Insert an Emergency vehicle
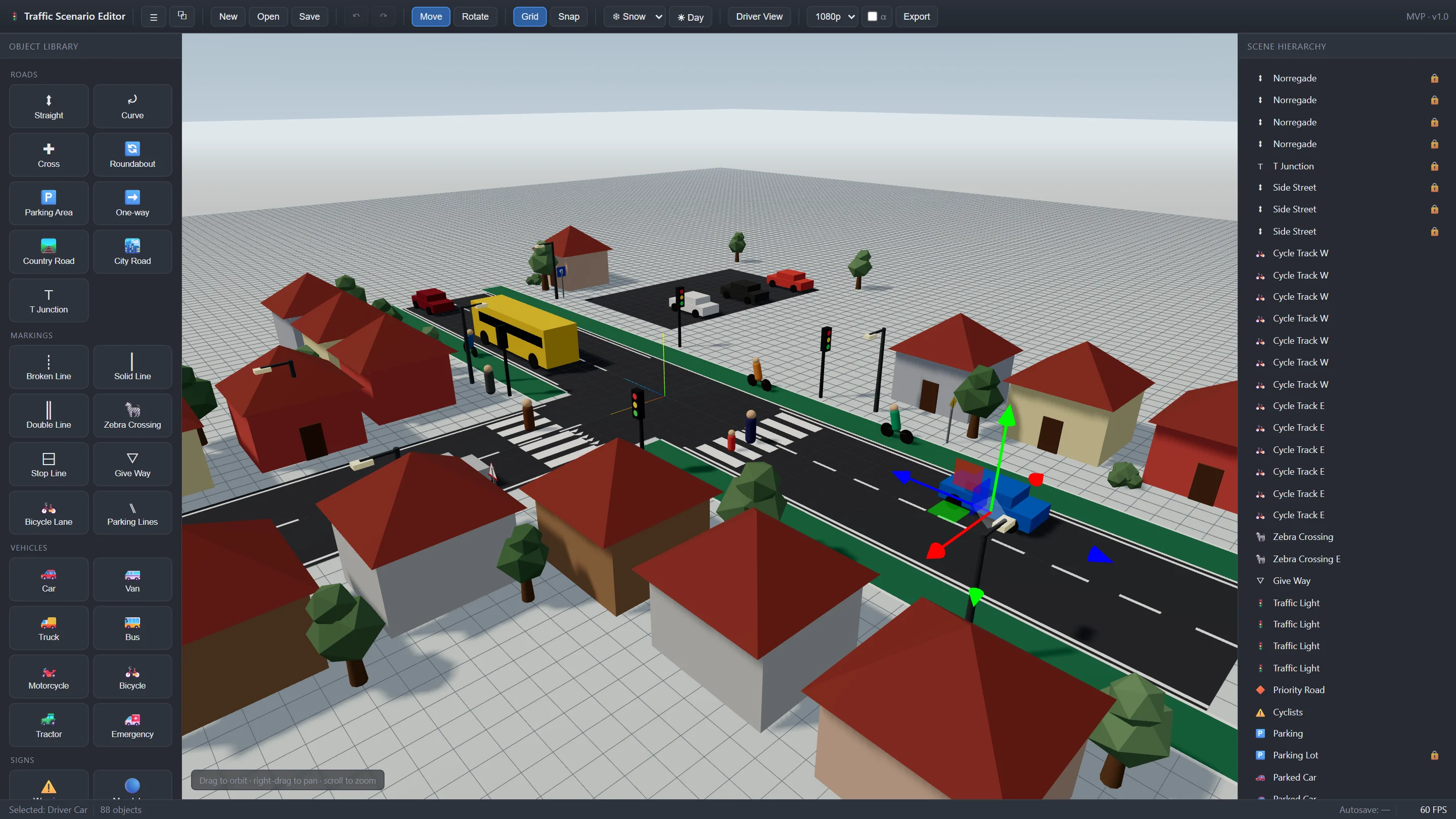Viewport: 1456px width, 819px height. tap(132, 726)
